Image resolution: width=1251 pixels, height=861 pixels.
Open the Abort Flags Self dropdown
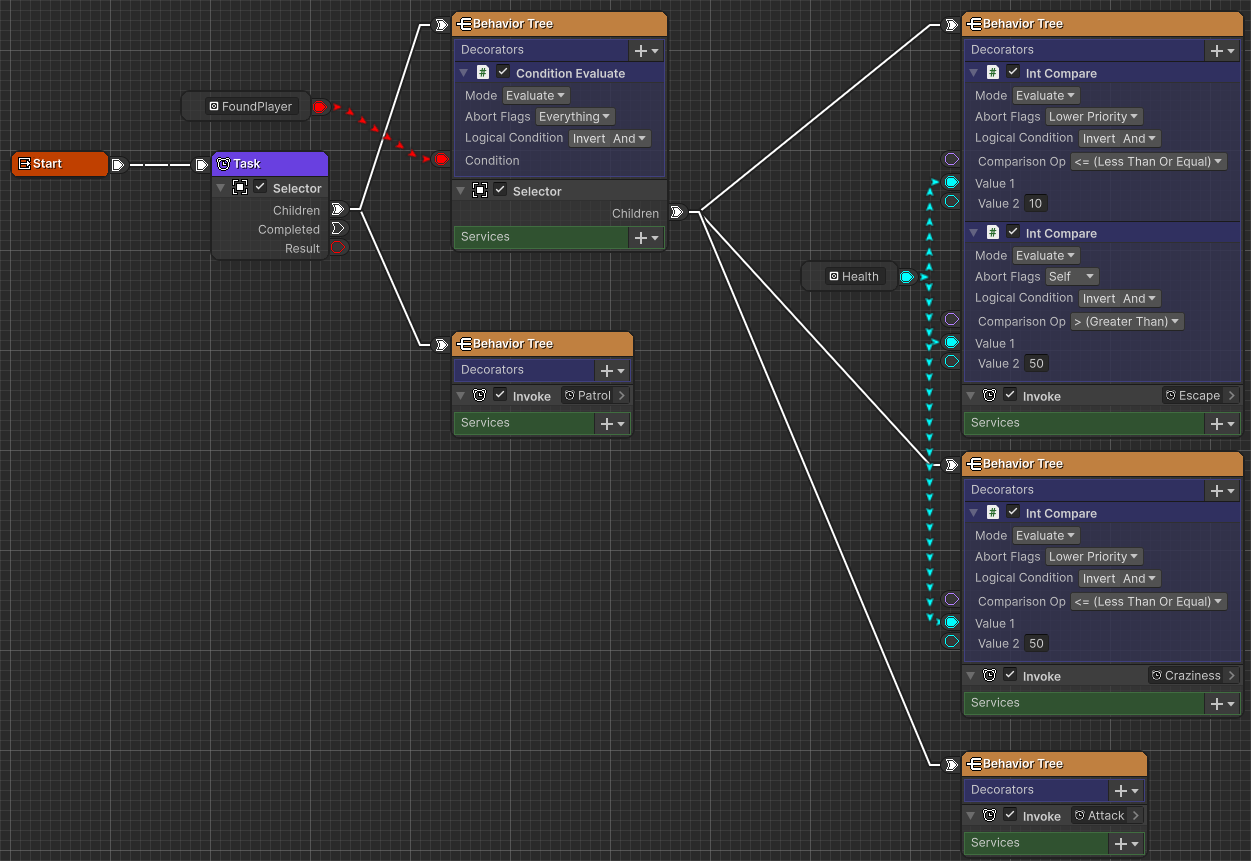point(1071,277)
